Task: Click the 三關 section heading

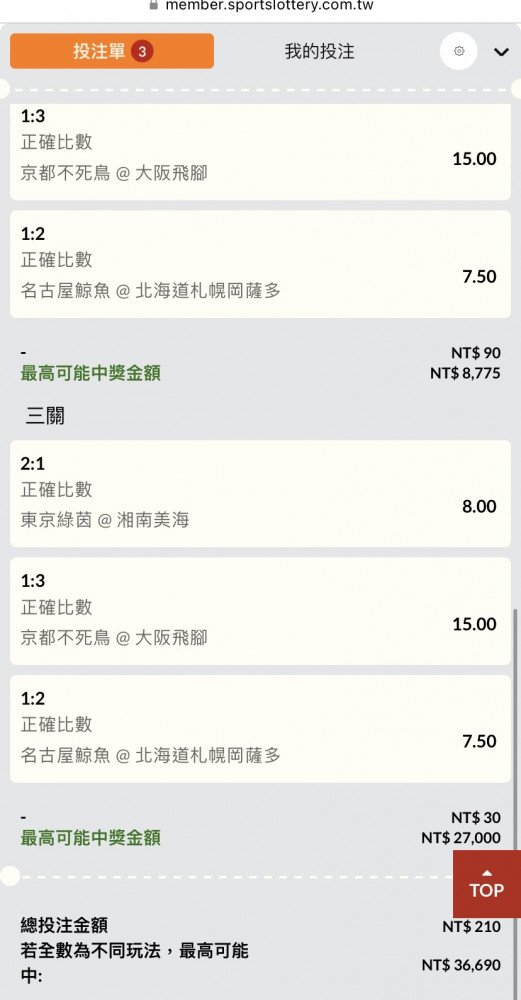Action: pyautogui.click(x=45, y=416)
